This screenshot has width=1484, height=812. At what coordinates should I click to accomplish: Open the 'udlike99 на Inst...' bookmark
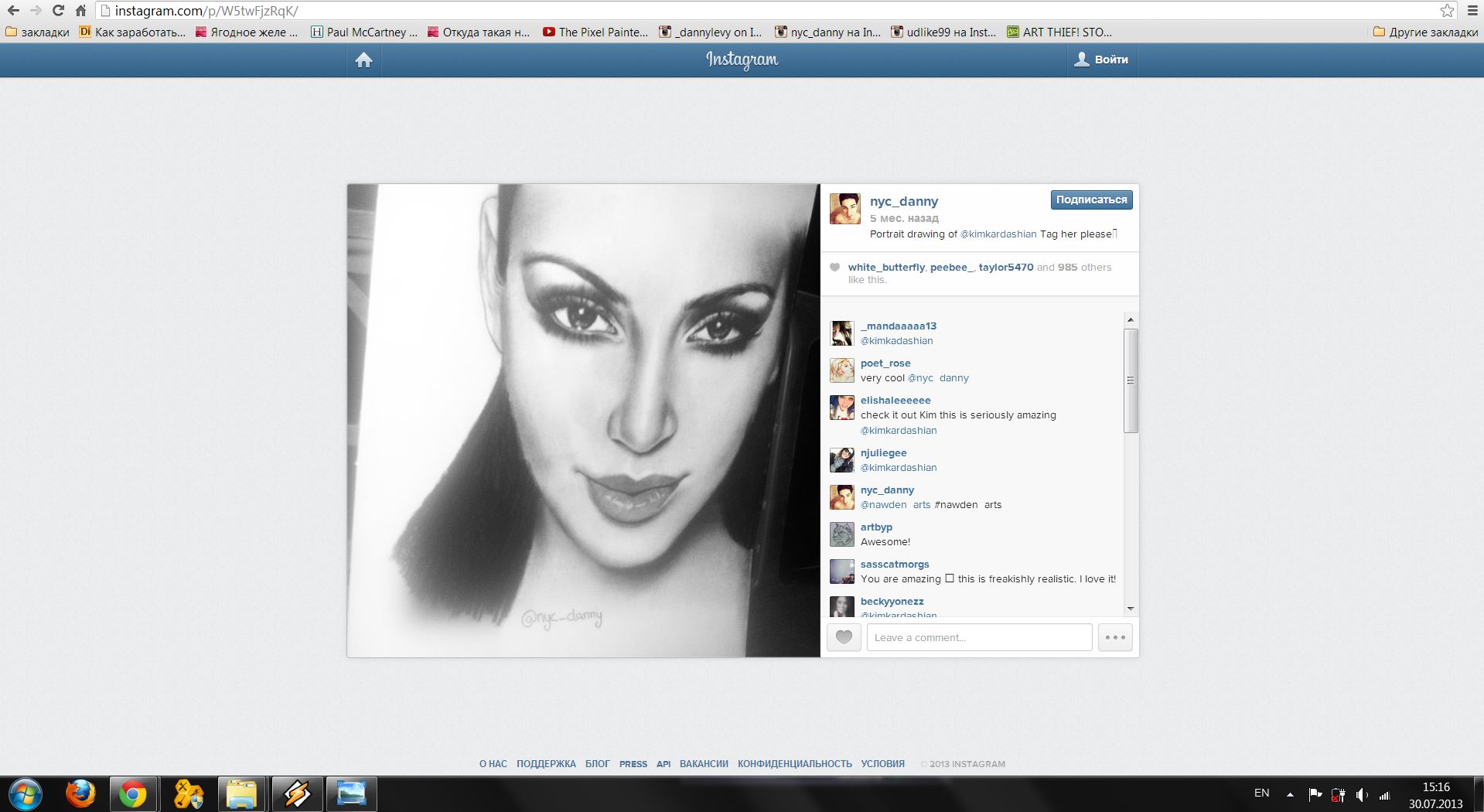point(943,32)
